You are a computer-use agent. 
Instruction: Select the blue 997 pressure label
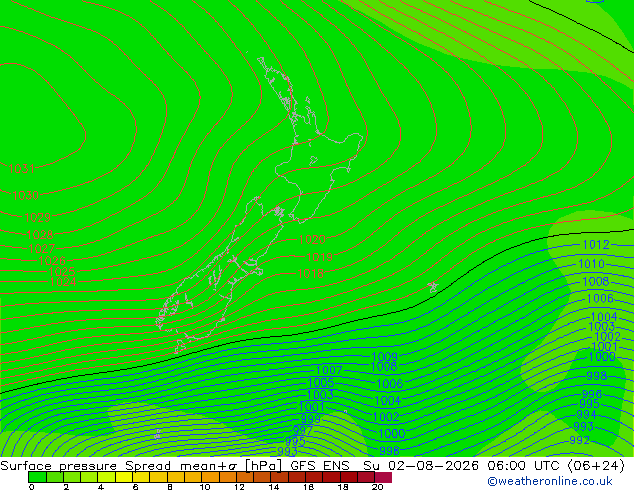point(302,430)
